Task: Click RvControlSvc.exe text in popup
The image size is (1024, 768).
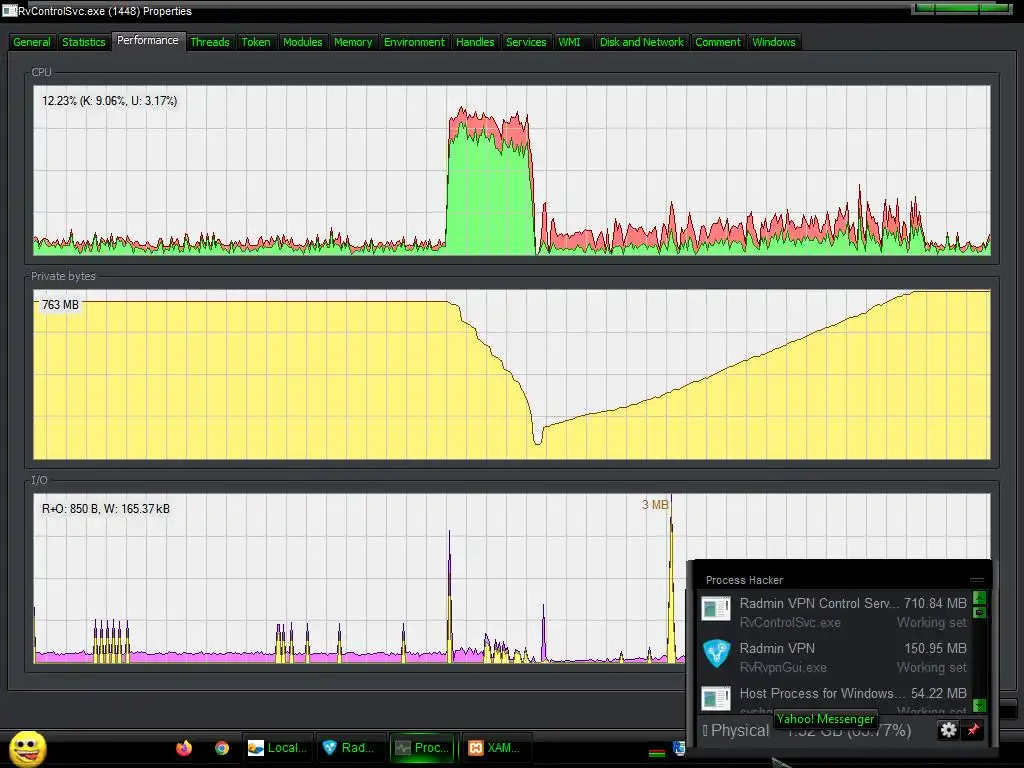Action: 790,622
